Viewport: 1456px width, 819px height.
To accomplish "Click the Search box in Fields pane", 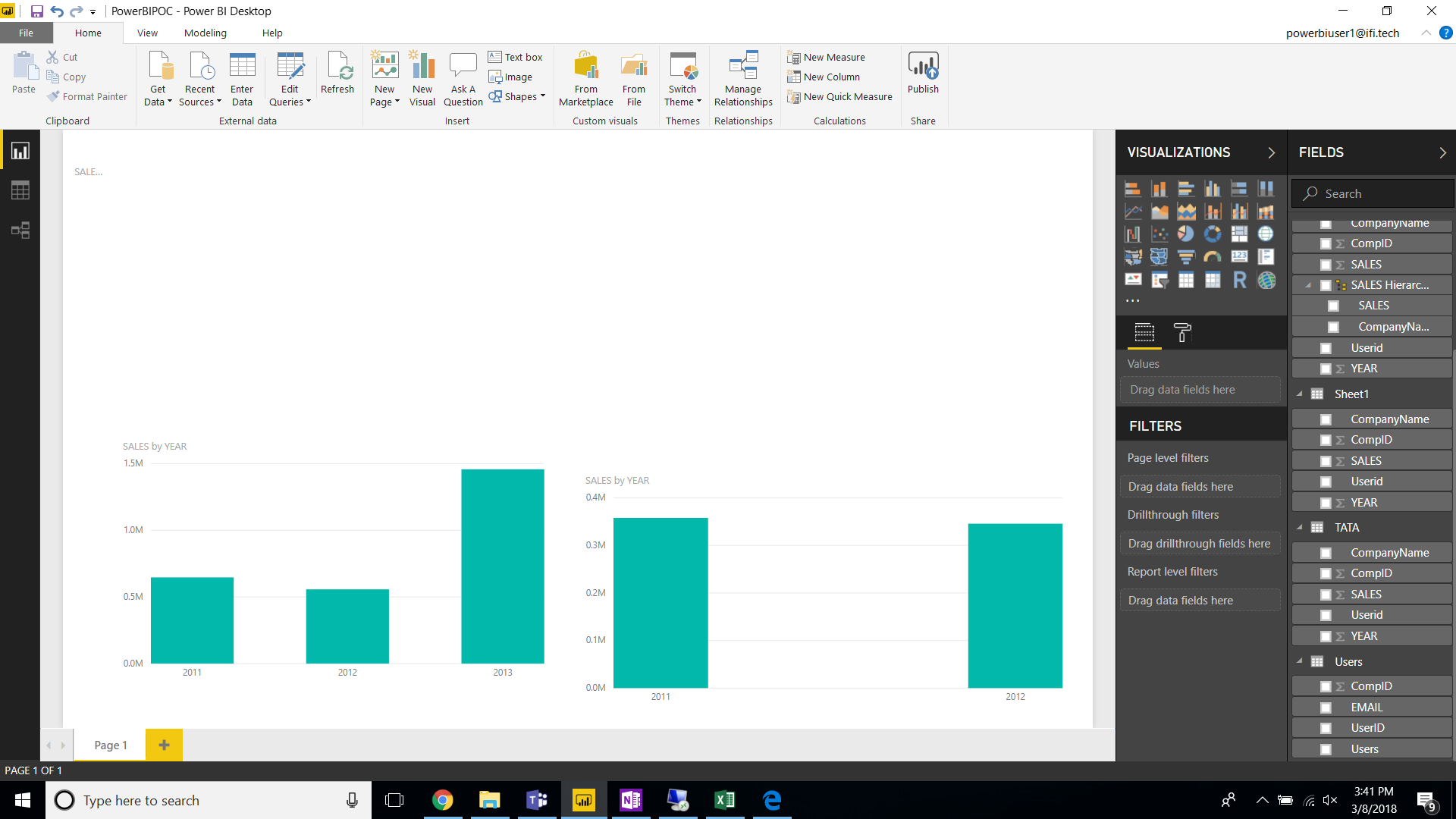I will pos(1373,194).
